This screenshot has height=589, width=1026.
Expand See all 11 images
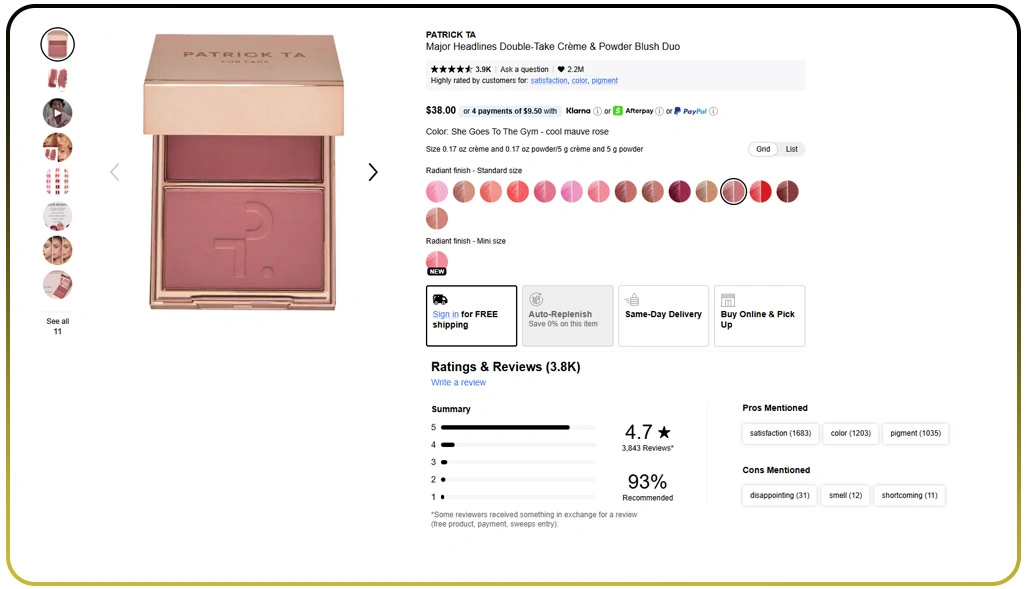58,326
